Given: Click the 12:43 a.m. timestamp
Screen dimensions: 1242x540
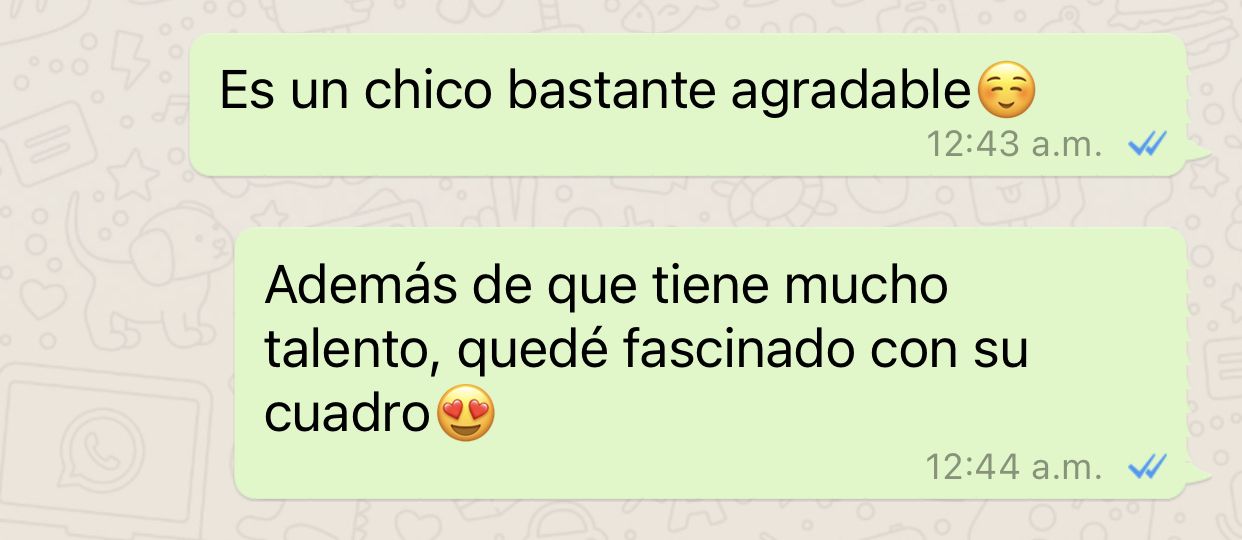Looking at the screenshot, I should [1014, 146].
